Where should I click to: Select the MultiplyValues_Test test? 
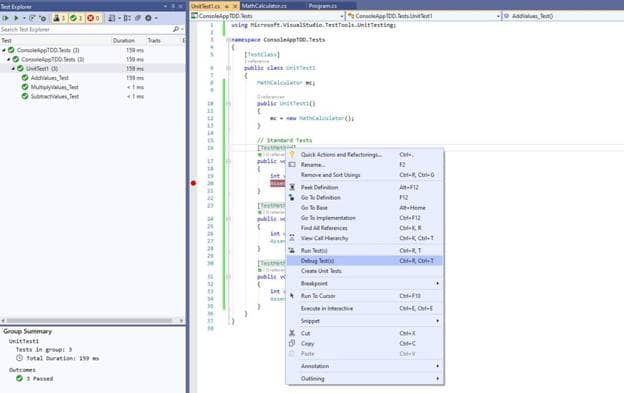pyautogui.click(x=55, y=87)
